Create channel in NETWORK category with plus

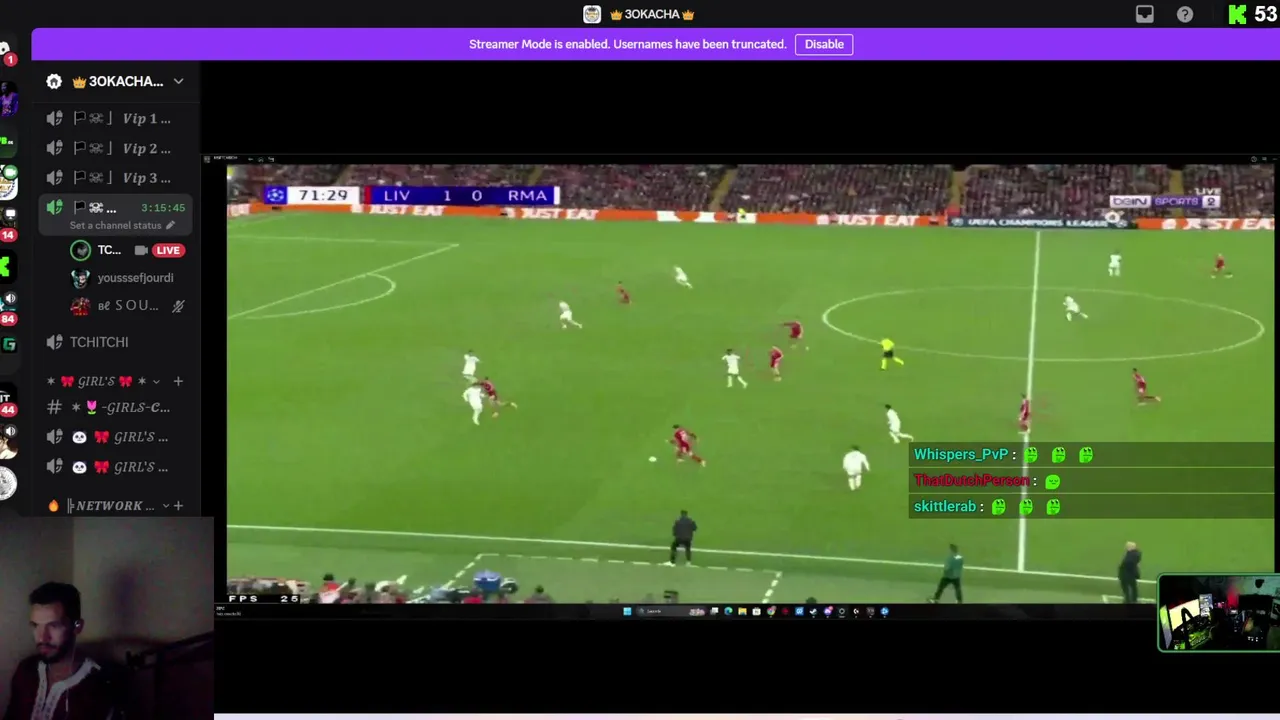pos(178,506)
